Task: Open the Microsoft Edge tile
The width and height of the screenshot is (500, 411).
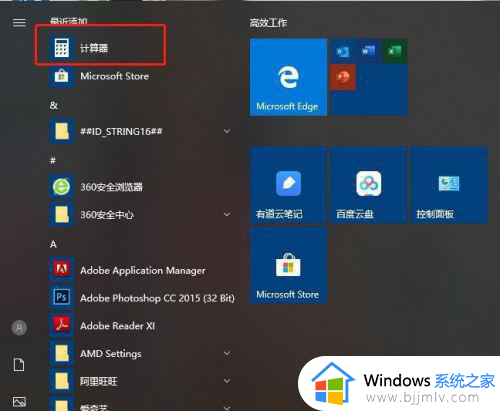Action: [288, 77]
